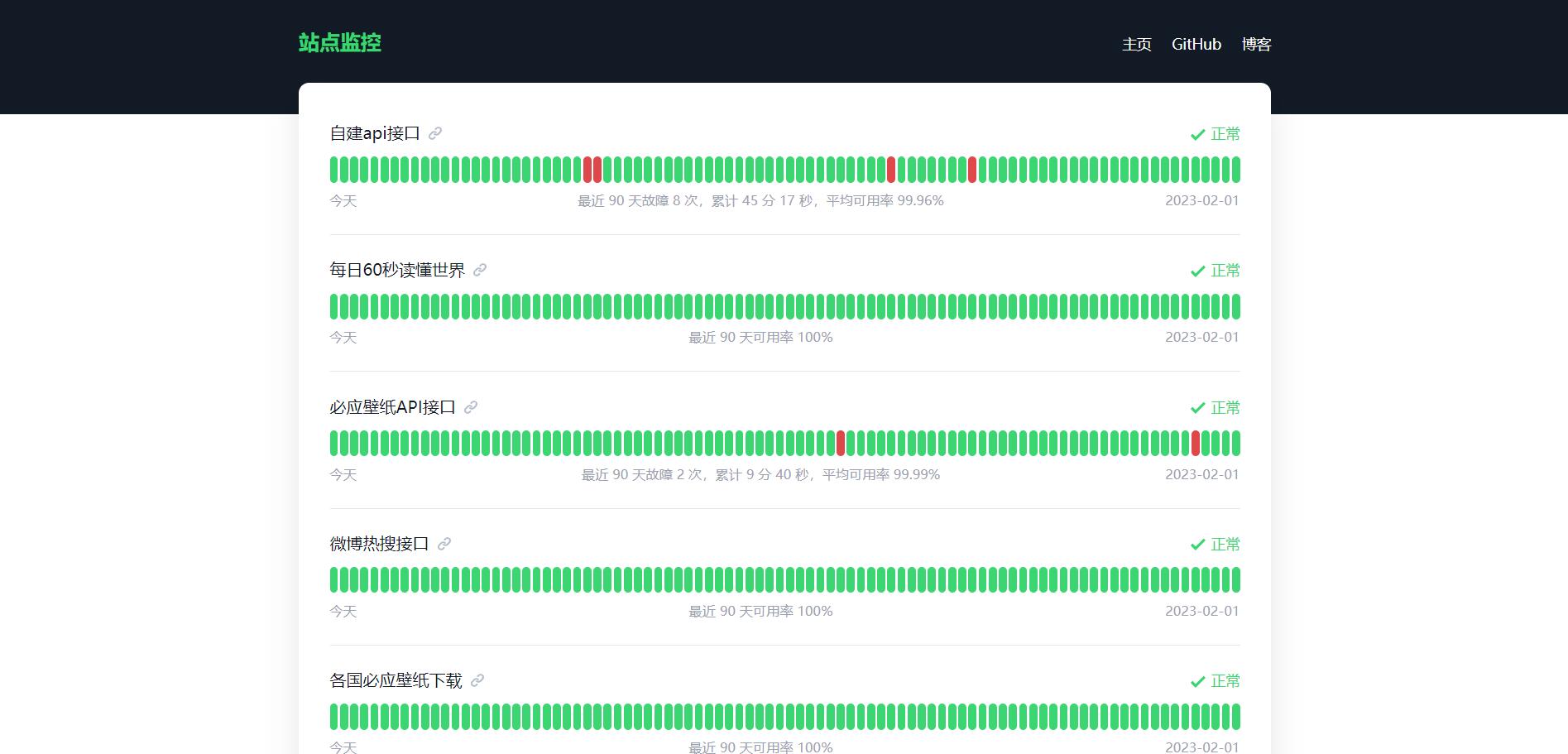Open the 主页 navigation link

coord(1136,44)
